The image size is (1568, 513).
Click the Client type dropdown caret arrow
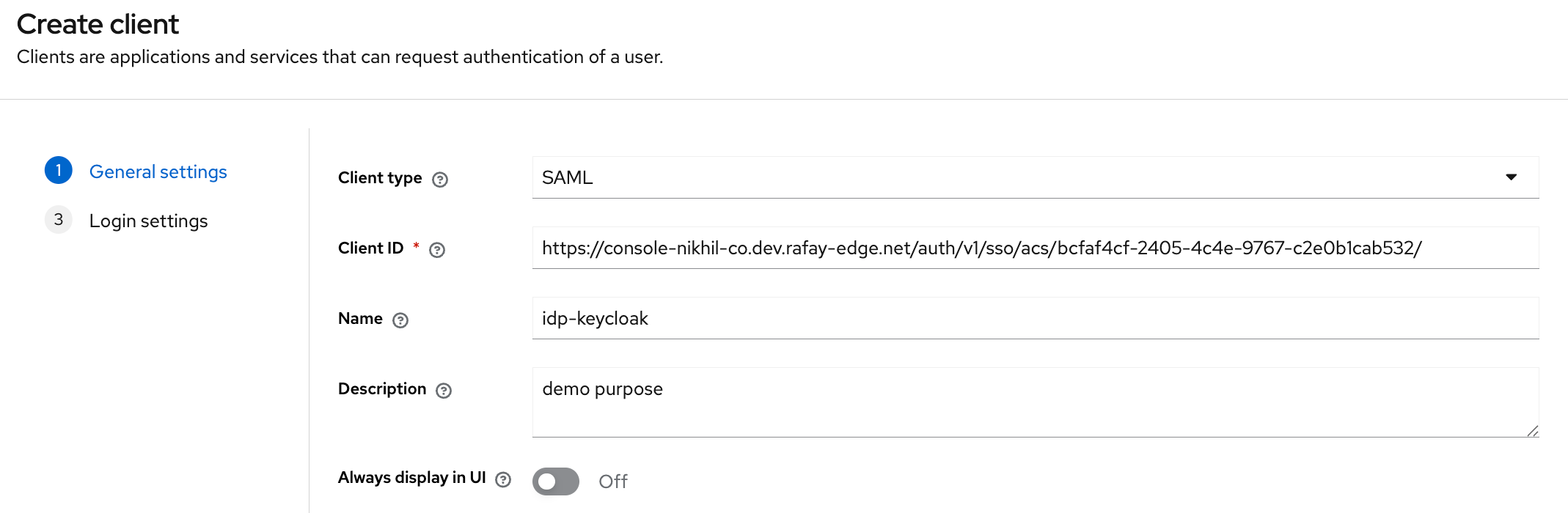[x=1511, y=177]
